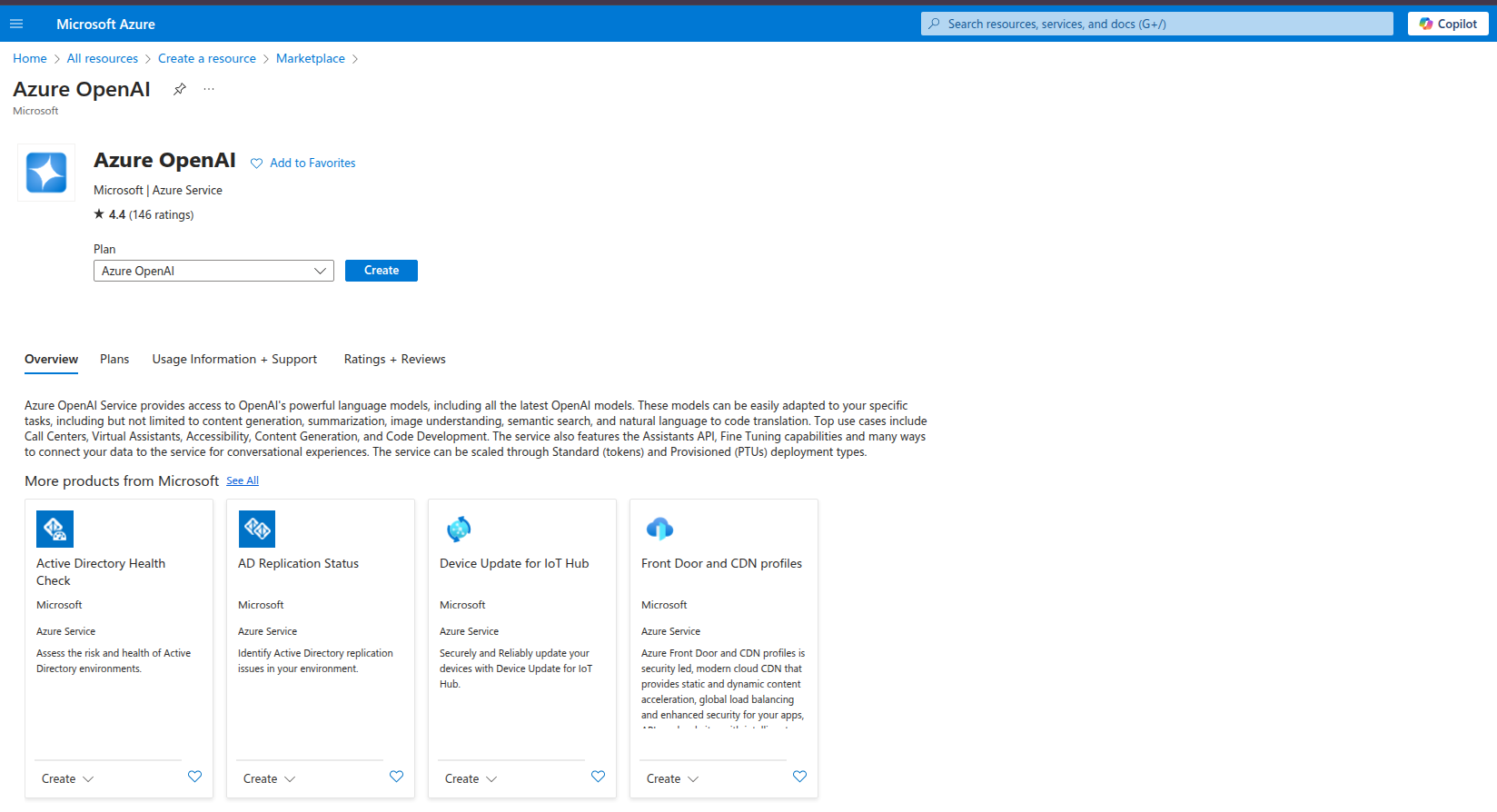Viewport: 1497px width, 812px height.
Task: Focus the search resources input field
Action: (1157, 24)
